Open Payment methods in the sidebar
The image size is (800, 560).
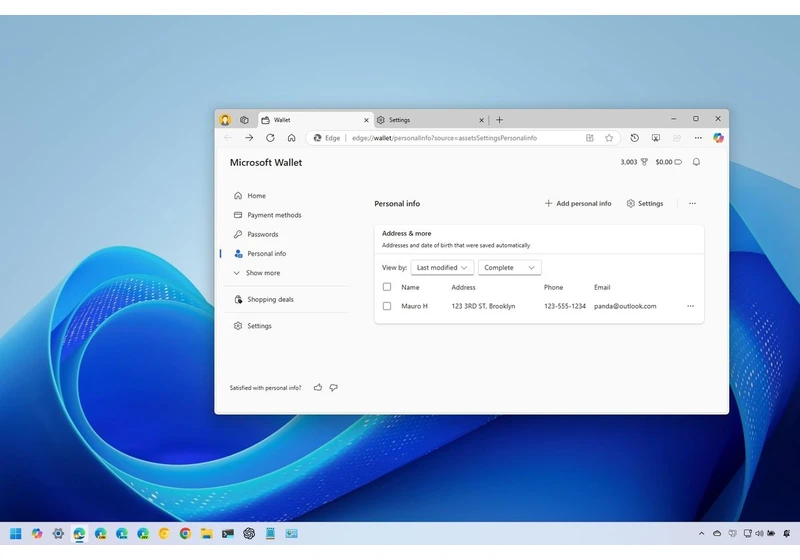[x=267, y=215]
